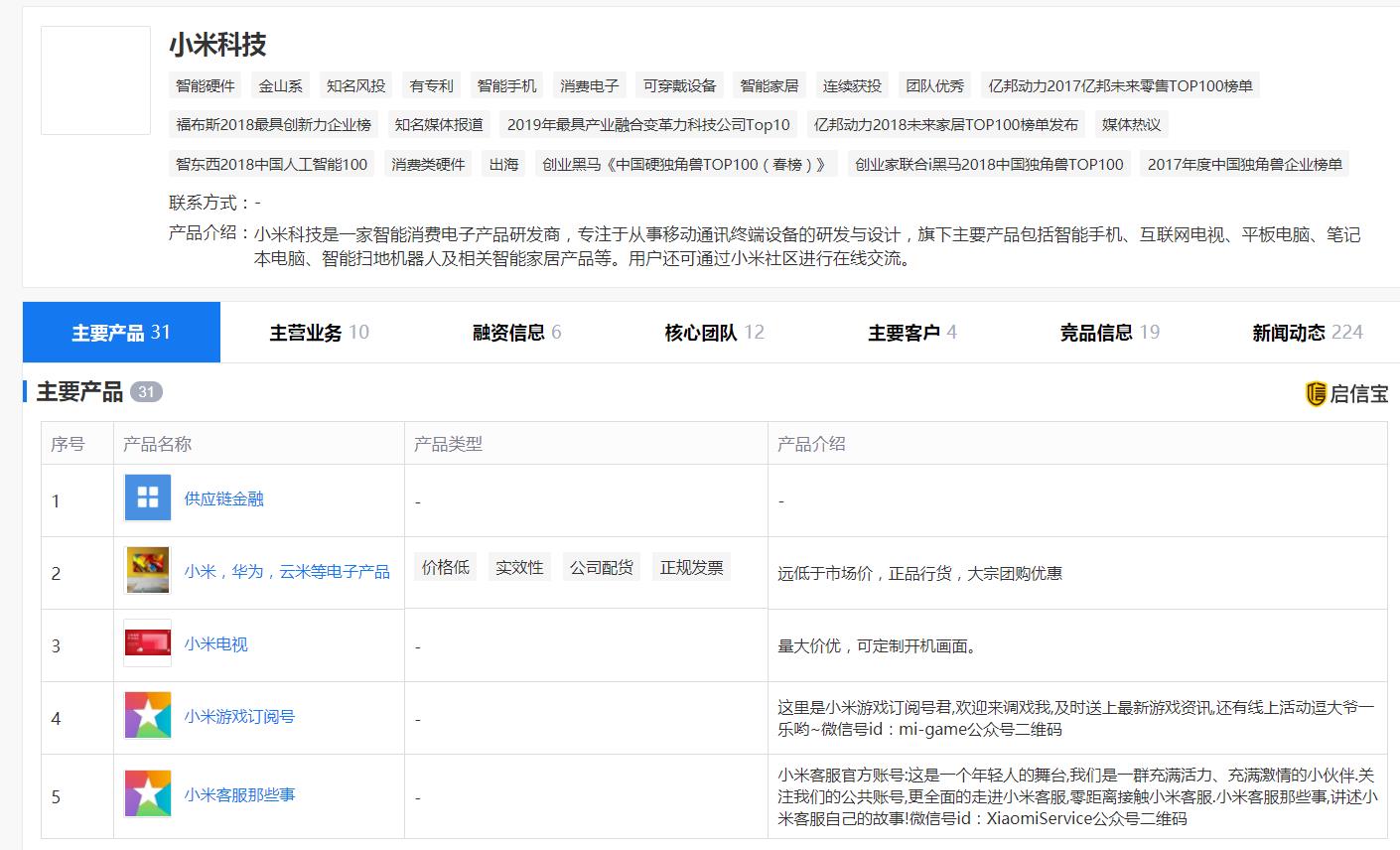
Task: Open the 主要客户 tab
Action: tap(911, 333)
